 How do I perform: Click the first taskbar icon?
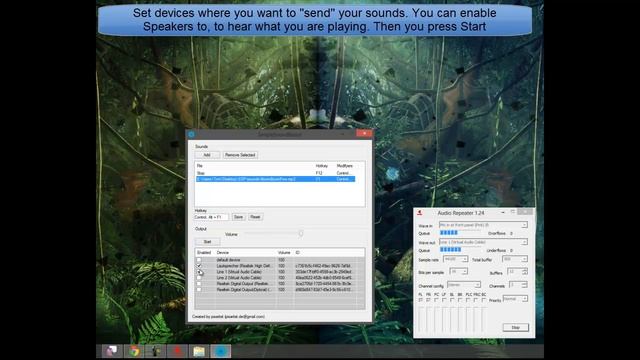[112, 351]
